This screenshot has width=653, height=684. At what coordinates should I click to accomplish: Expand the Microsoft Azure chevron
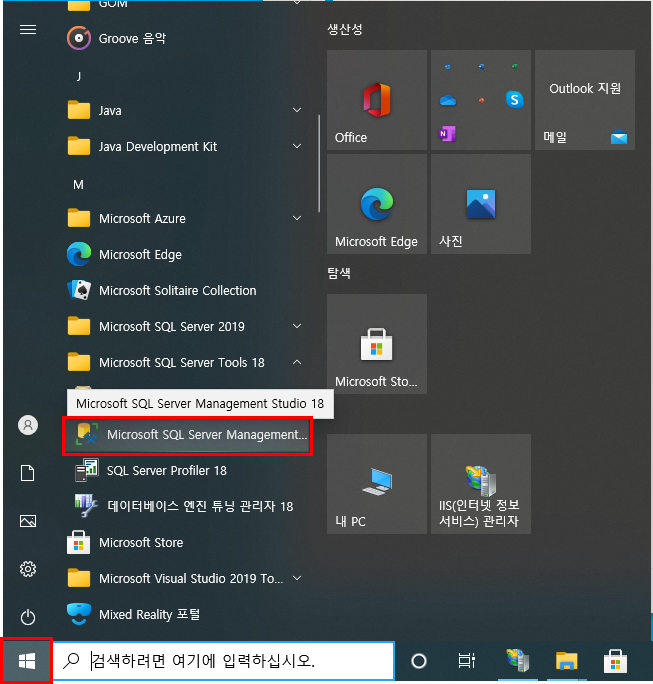(297, 218)
